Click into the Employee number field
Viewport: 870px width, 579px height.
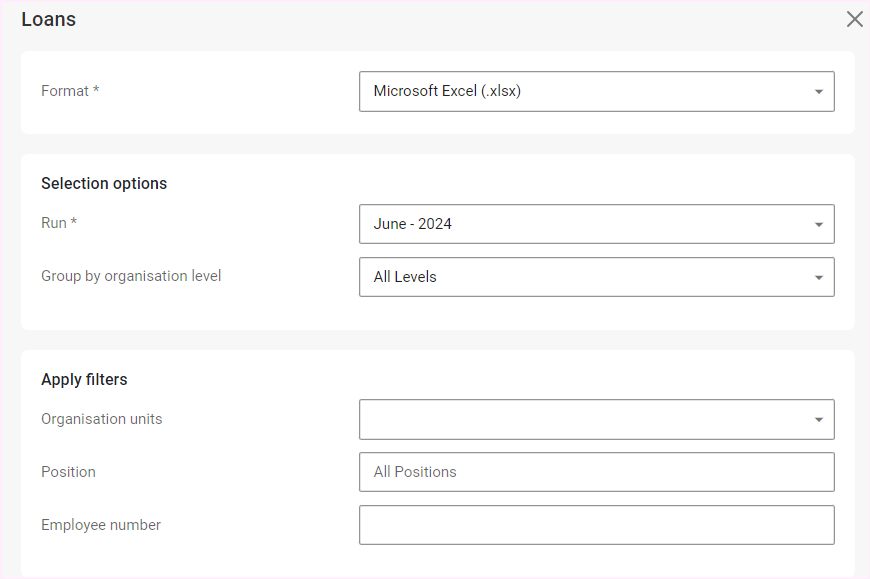(x=596, y=525)
